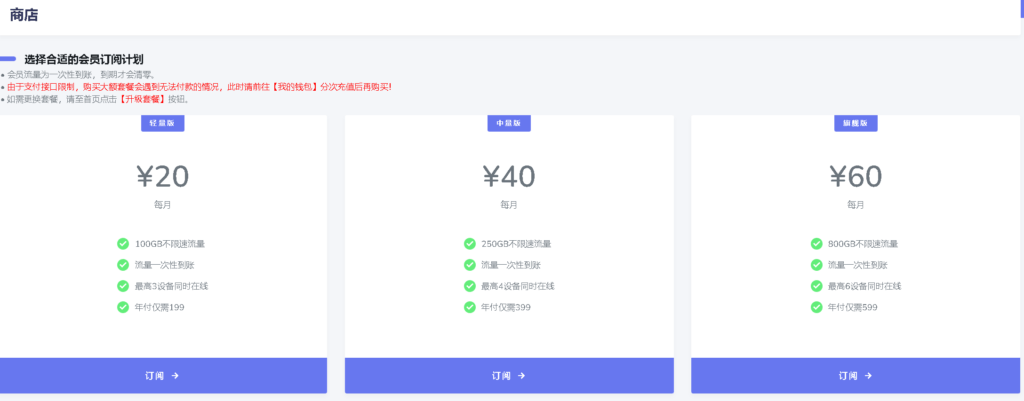Click 每月 under the ¥60 price
Viewport: 1024px width, 401px height.
click(856, 205)
